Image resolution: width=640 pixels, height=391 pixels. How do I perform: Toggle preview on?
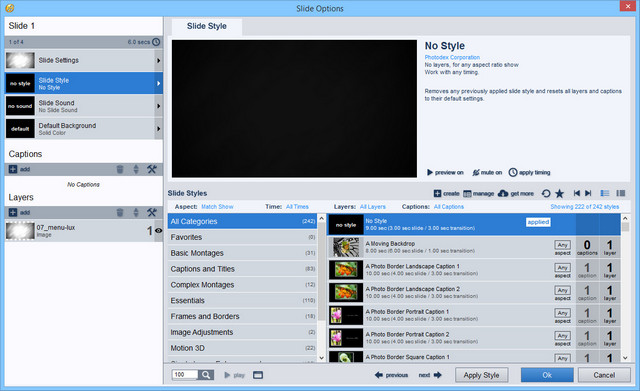click(445, 173)
